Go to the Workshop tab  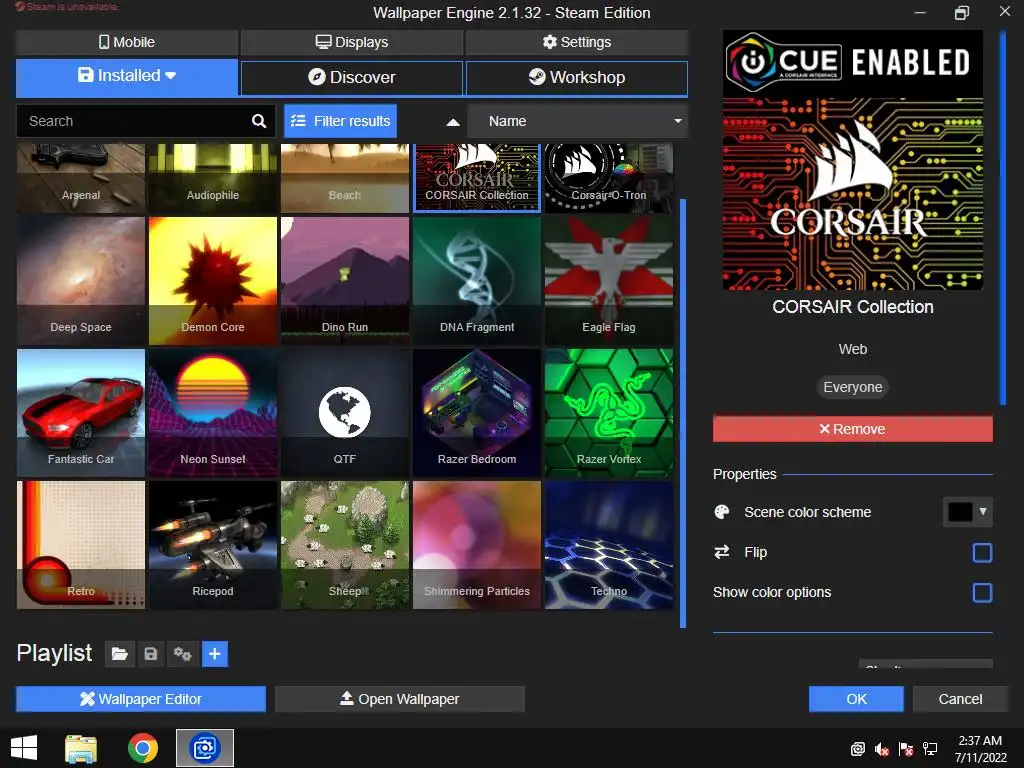[x=577, y=77]
